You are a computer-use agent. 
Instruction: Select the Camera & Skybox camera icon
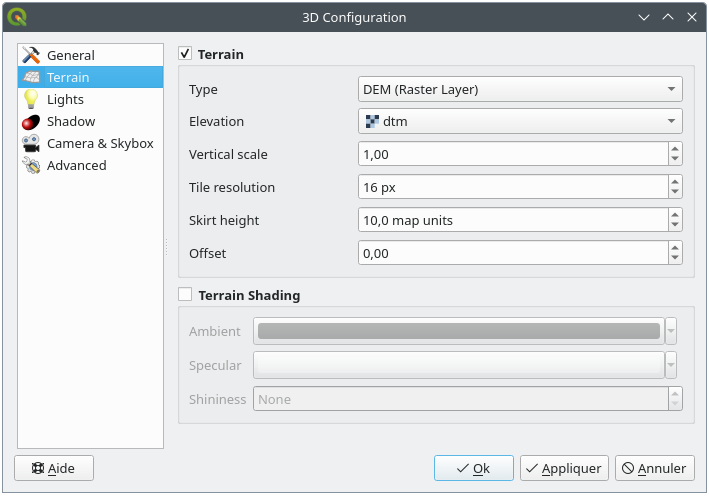click(31, 143)
